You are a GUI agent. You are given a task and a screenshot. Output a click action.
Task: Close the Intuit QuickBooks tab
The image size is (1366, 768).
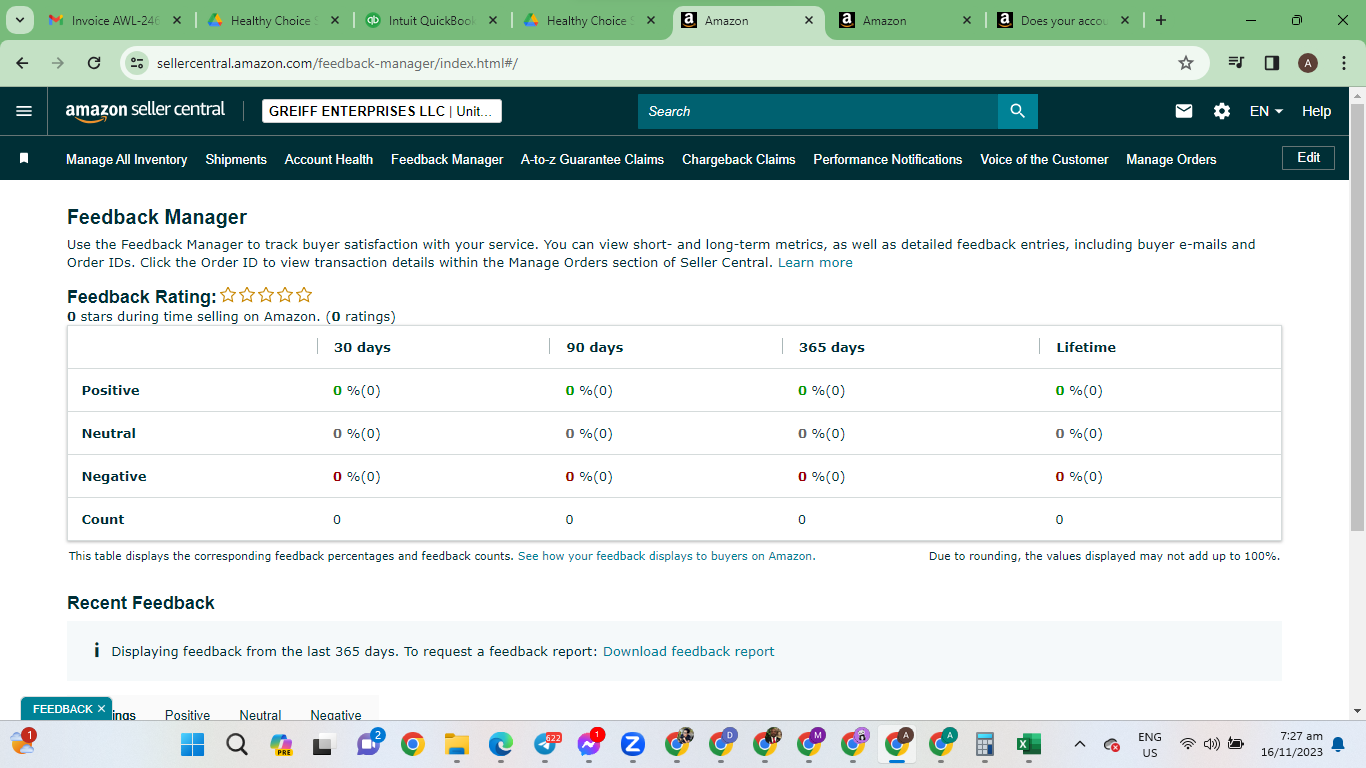[x=492, y=20]
